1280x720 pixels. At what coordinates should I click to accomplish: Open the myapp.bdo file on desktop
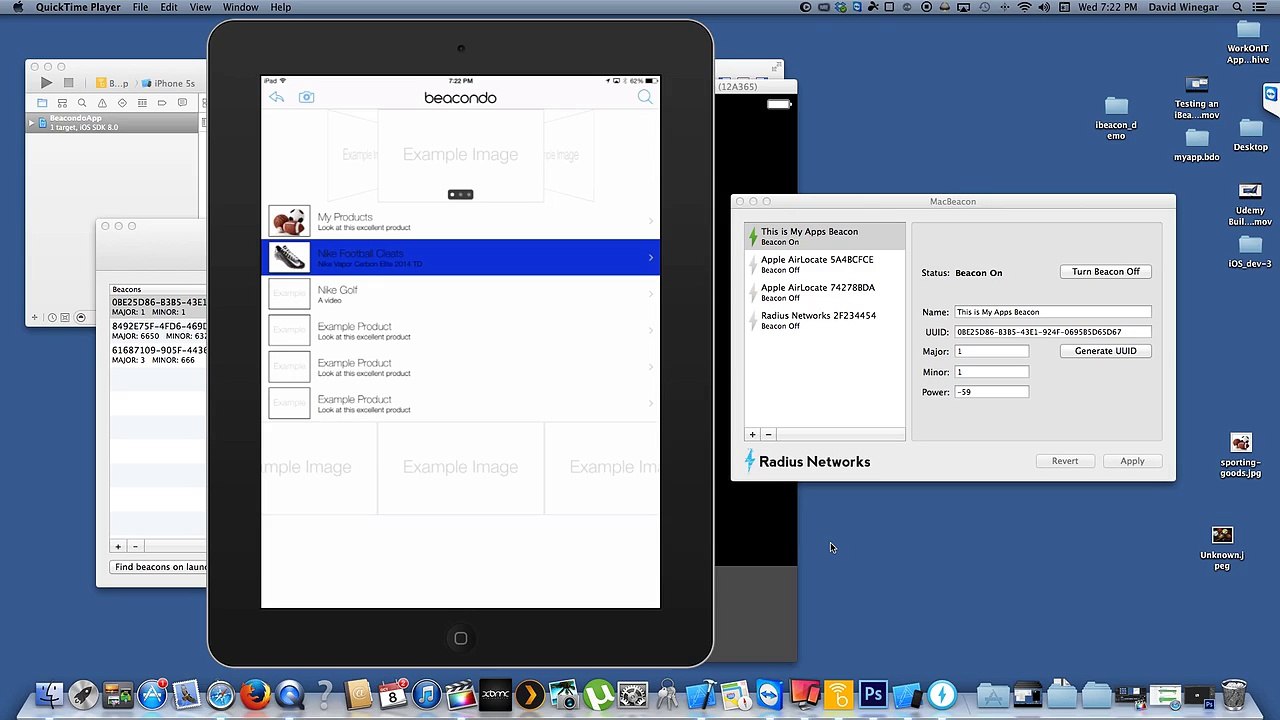click(1197, 145)
